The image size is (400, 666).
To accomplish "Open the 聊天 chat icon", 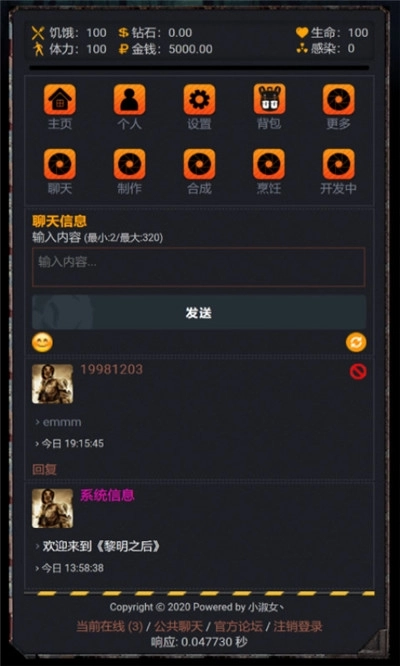I will coord(60,164).
